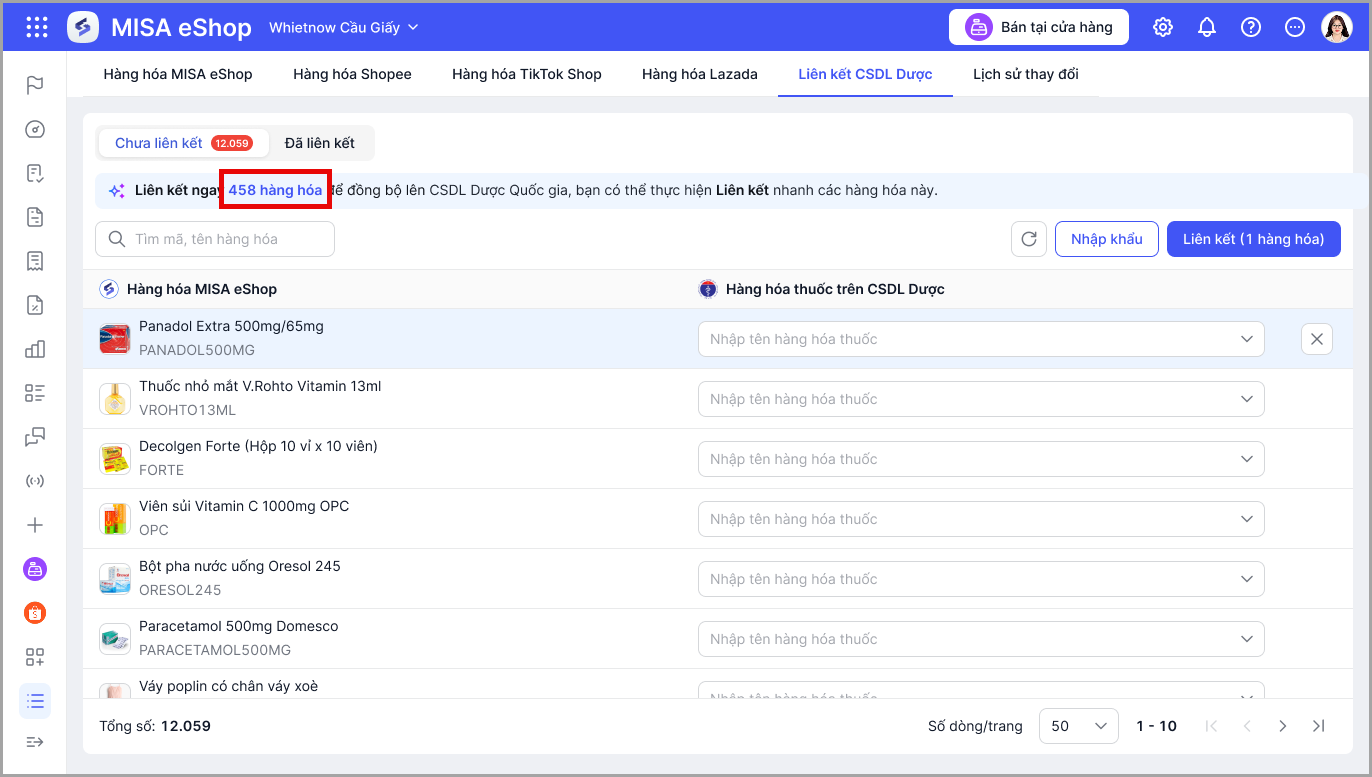The image size is (1372, 777).
Task: Open the user avatar profile menu
Action: pyautogui.click(x=1337, y=27)
